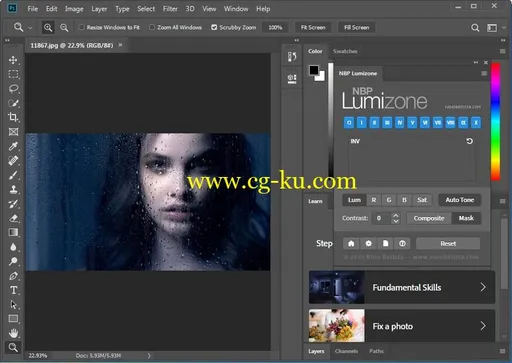Click Lumizone Reset button
This screenshot has height=363, width=512.
click(448, 244)
